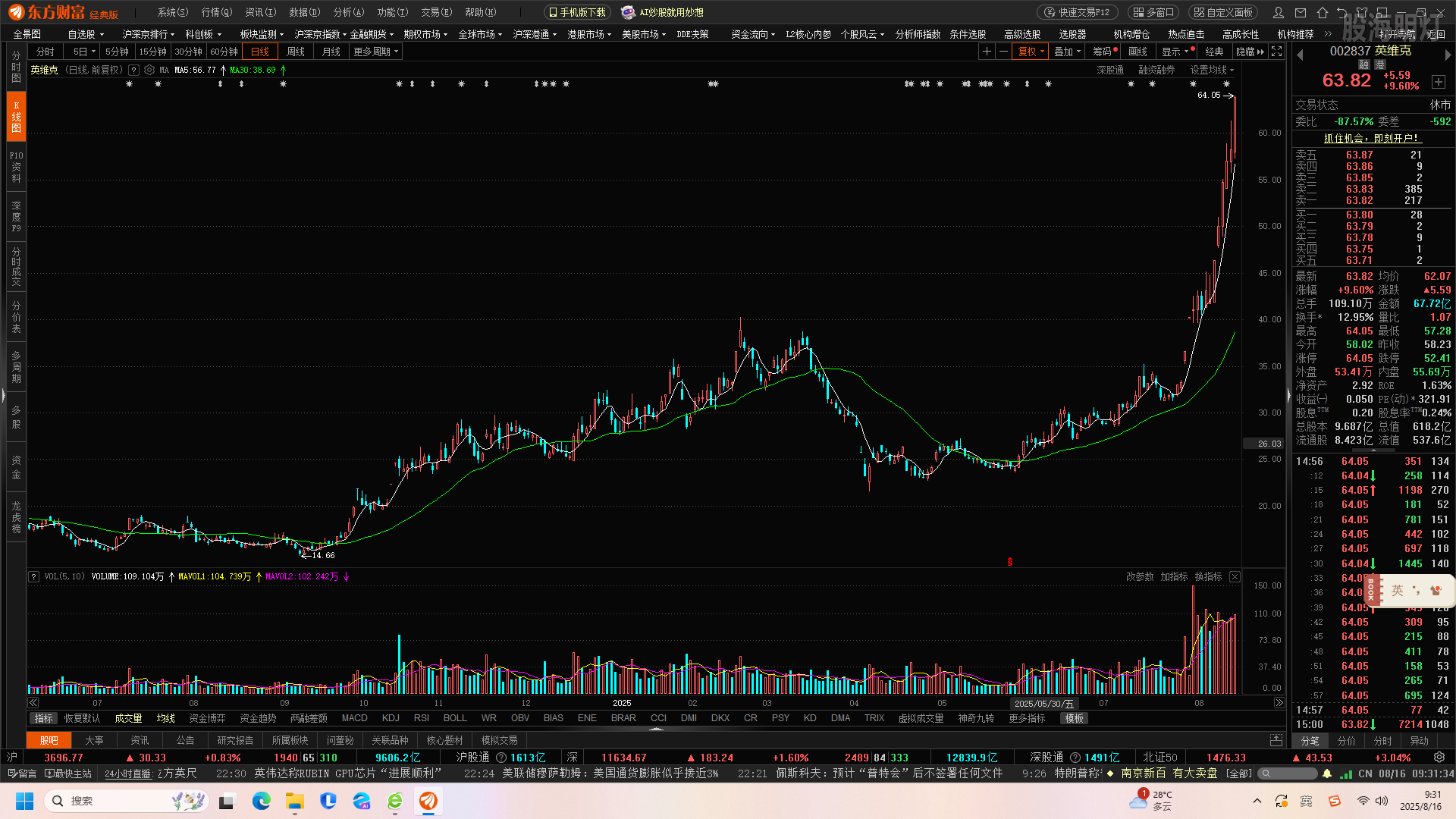
Task: Click 快速交易F12 button
Action: [1078, 12]
